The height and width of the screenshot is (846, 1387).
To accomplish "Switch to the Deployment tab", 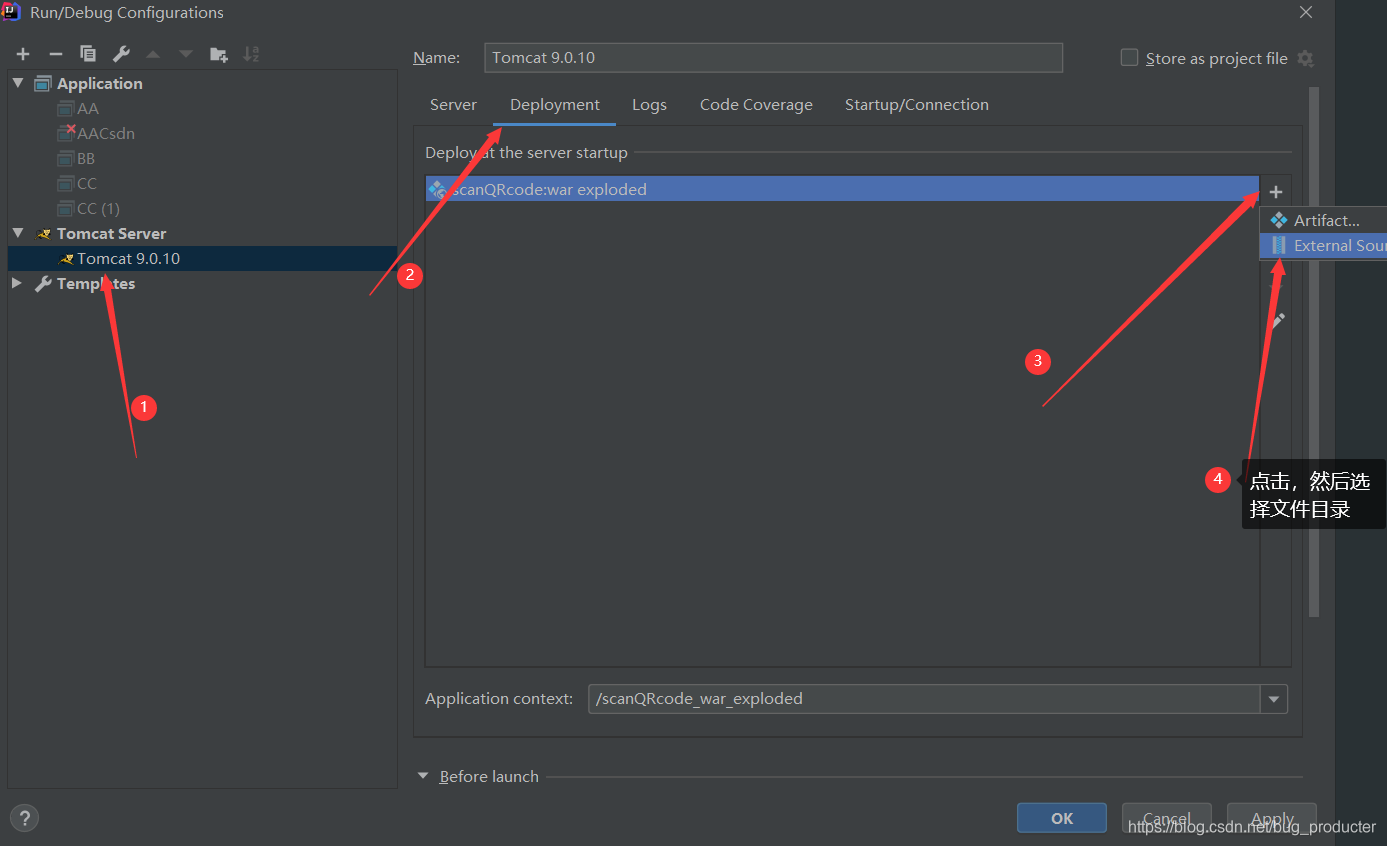I will coord(555,105).
